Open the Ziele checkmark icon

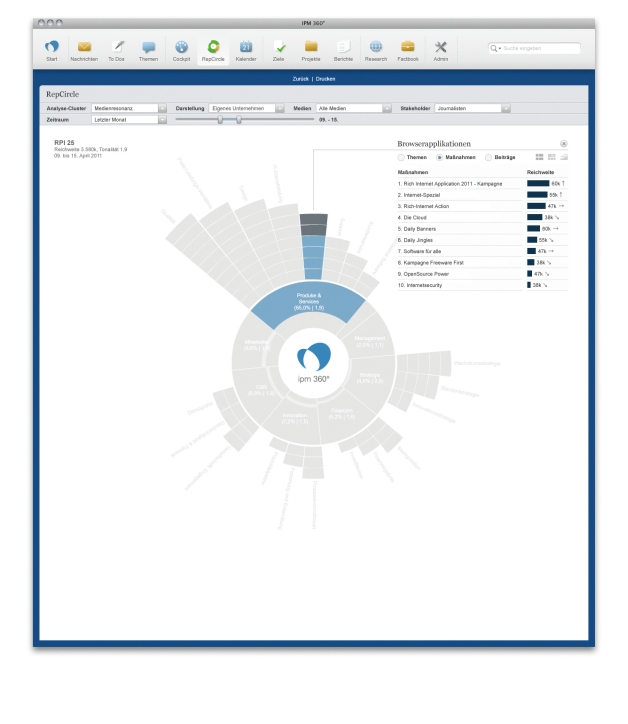click(279, 47)
